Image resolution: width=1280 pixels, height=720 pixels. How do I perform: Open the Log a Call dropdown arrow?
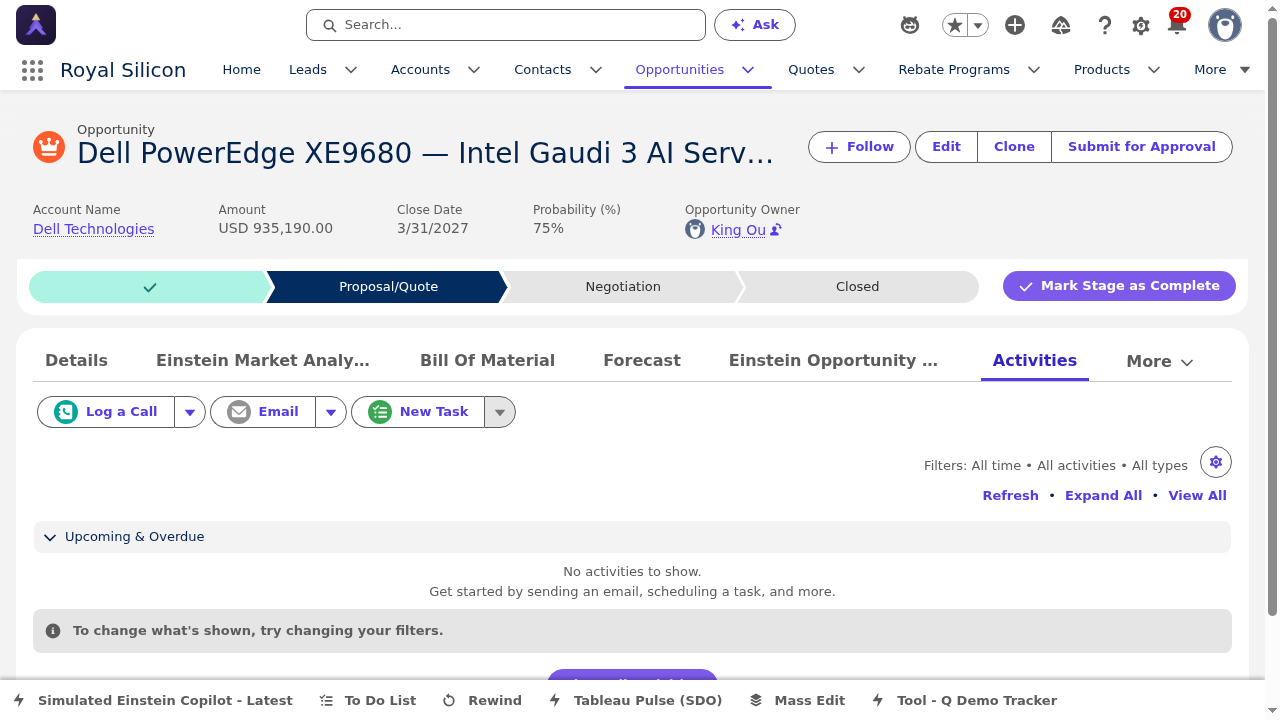tap(190, 412)
